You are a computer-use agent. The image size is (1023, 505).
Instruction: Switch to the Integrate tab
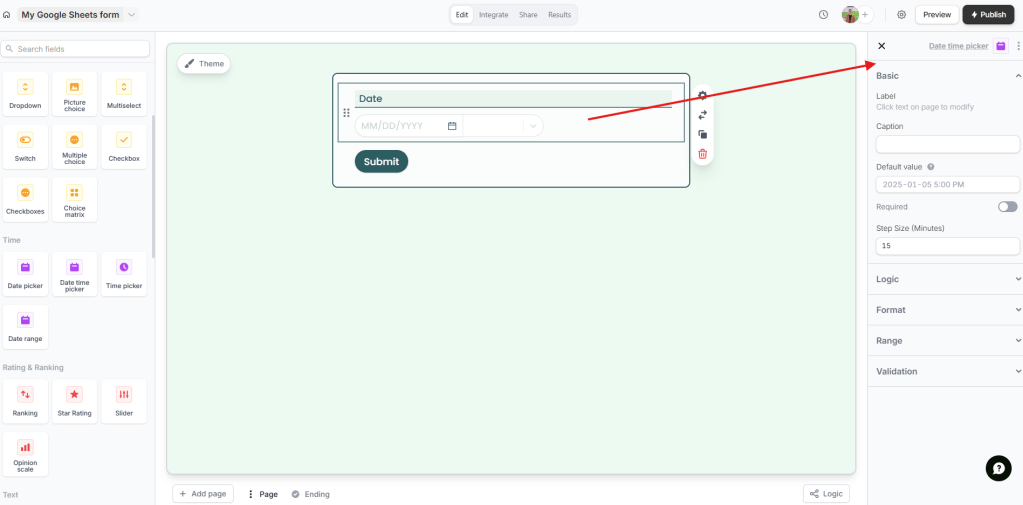493,15
